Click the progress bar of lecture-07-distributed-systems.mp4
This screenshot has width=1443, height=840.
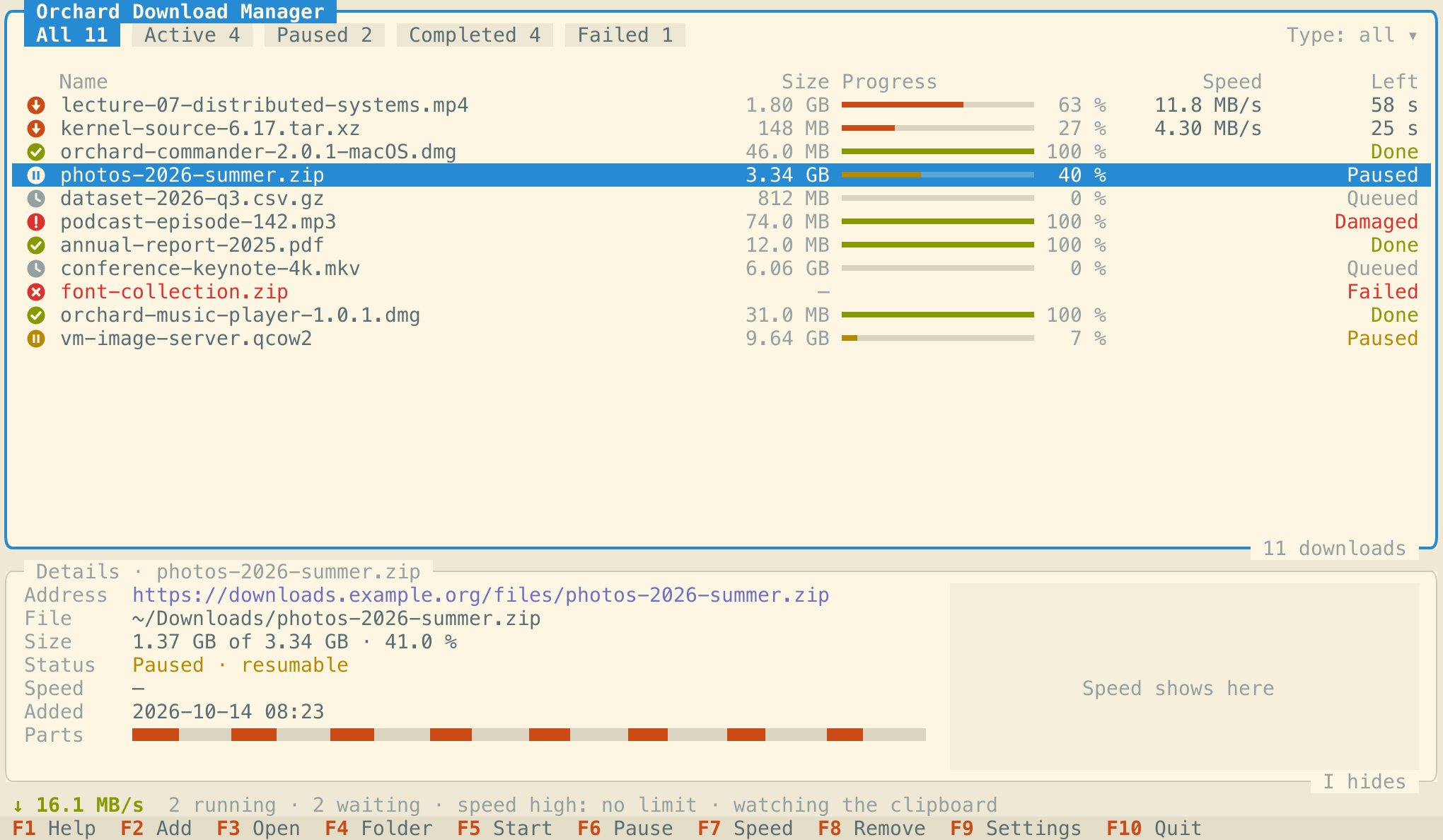pos(938,105)
